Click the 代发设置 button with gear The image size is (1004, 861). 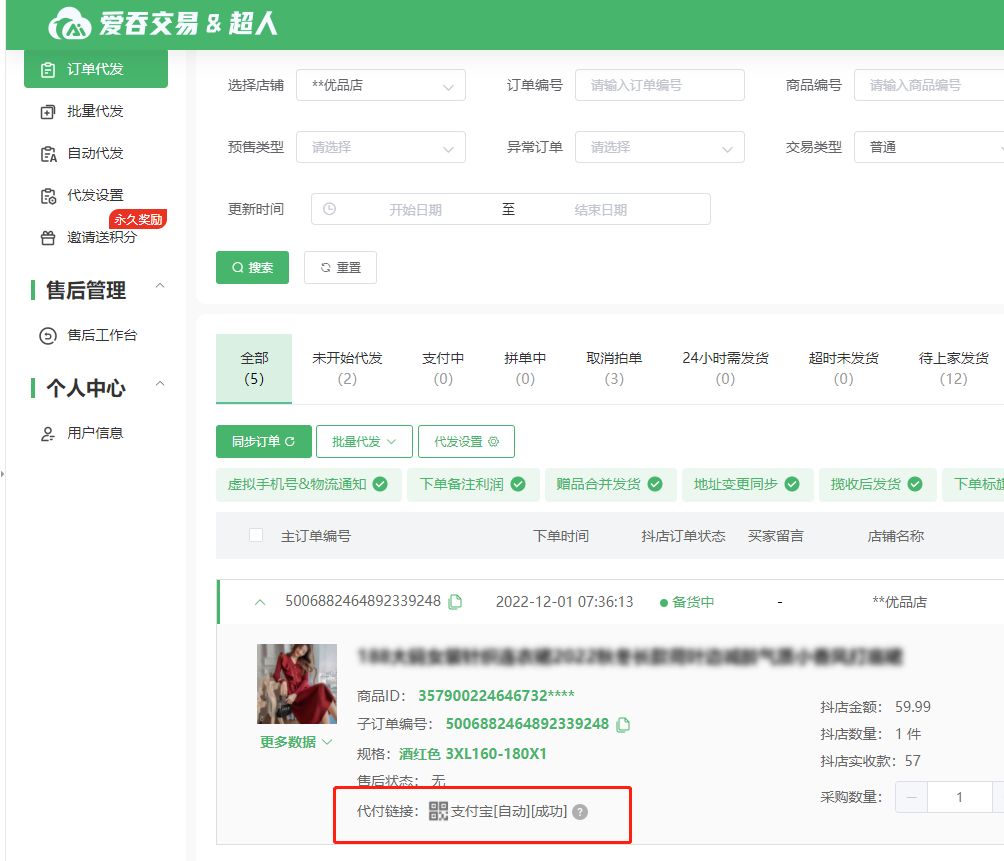tap(466, 442)
